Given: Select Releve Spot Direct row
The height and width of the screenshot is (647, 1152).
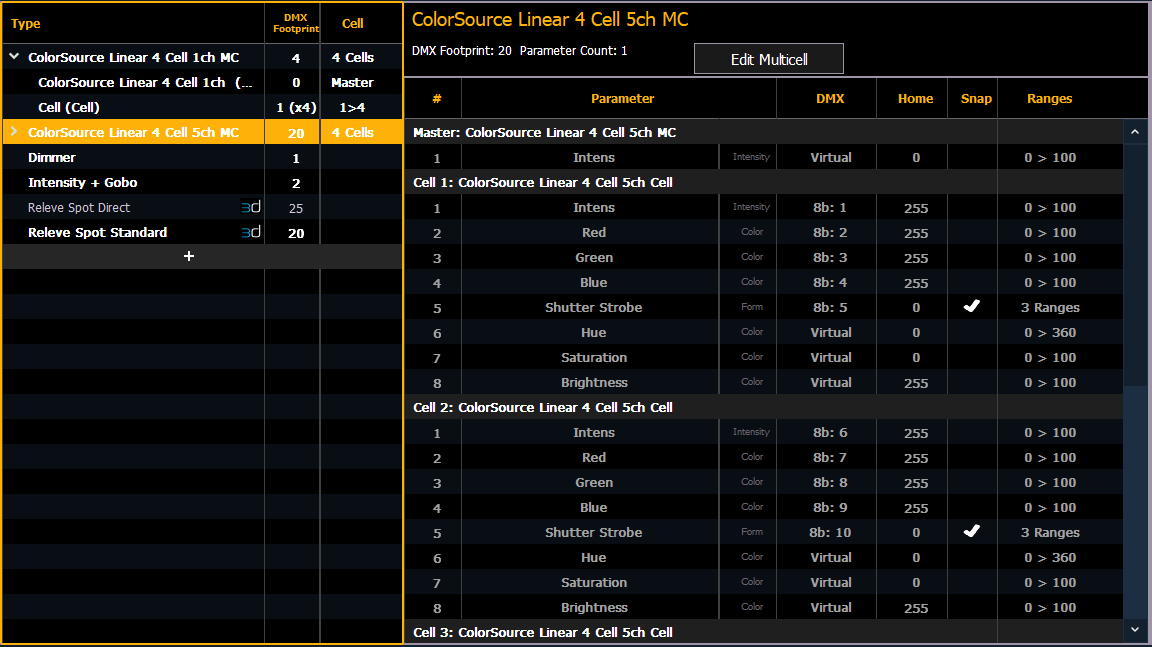Looking at the screenshot, I should (x=202, y=208).
